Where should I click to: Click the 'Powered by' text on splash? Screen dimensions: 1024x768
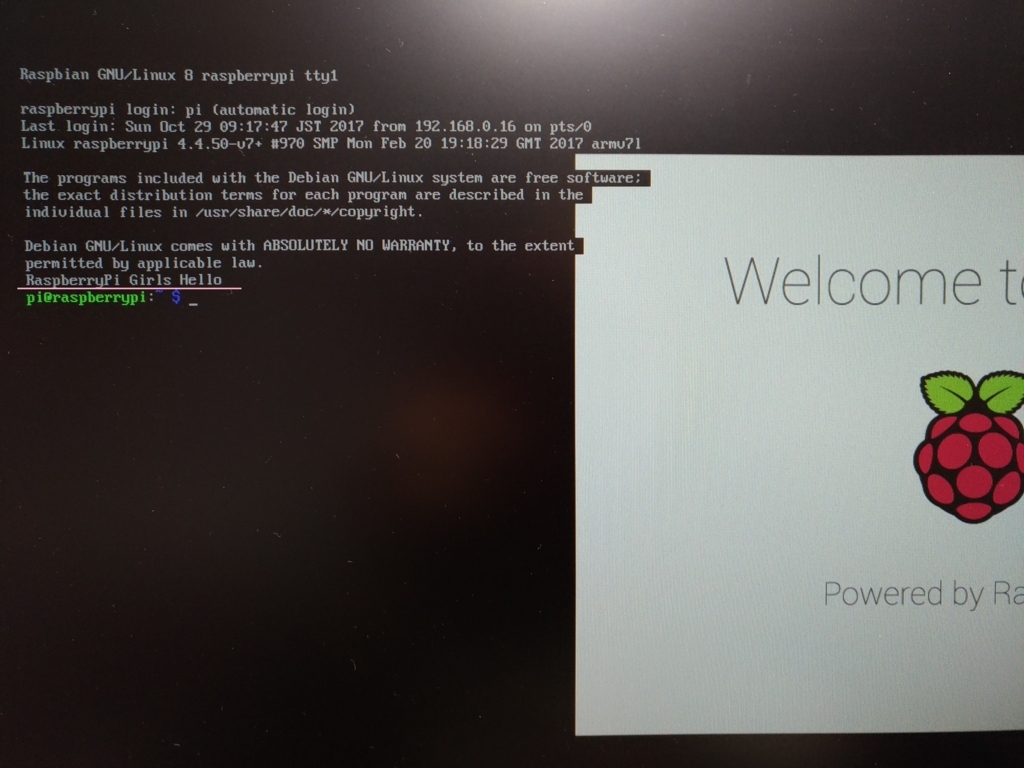903,594
